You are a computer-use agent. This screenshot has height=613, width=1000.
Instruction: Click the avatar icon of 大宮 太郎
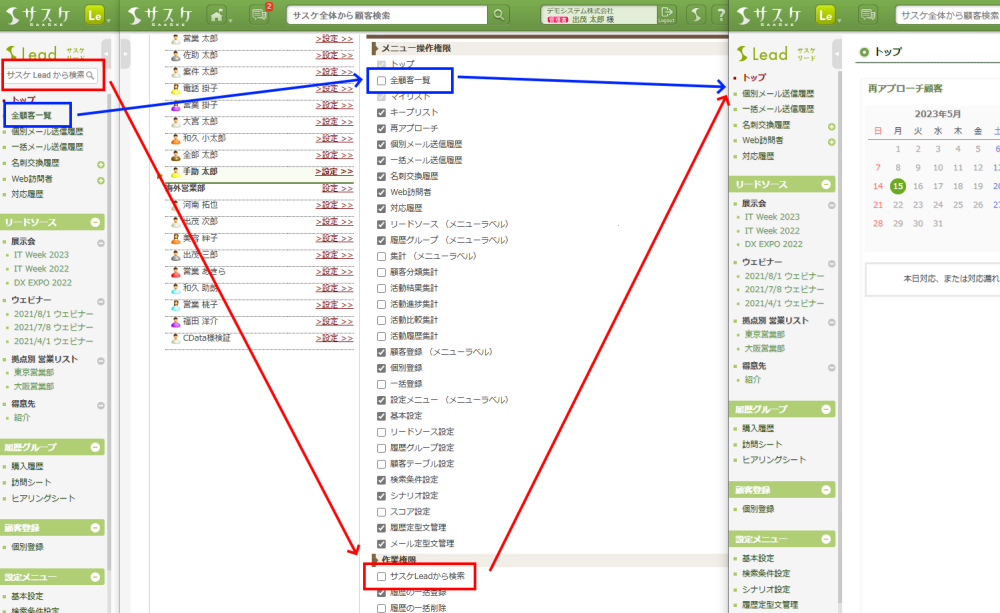click(x=175, y=122)
